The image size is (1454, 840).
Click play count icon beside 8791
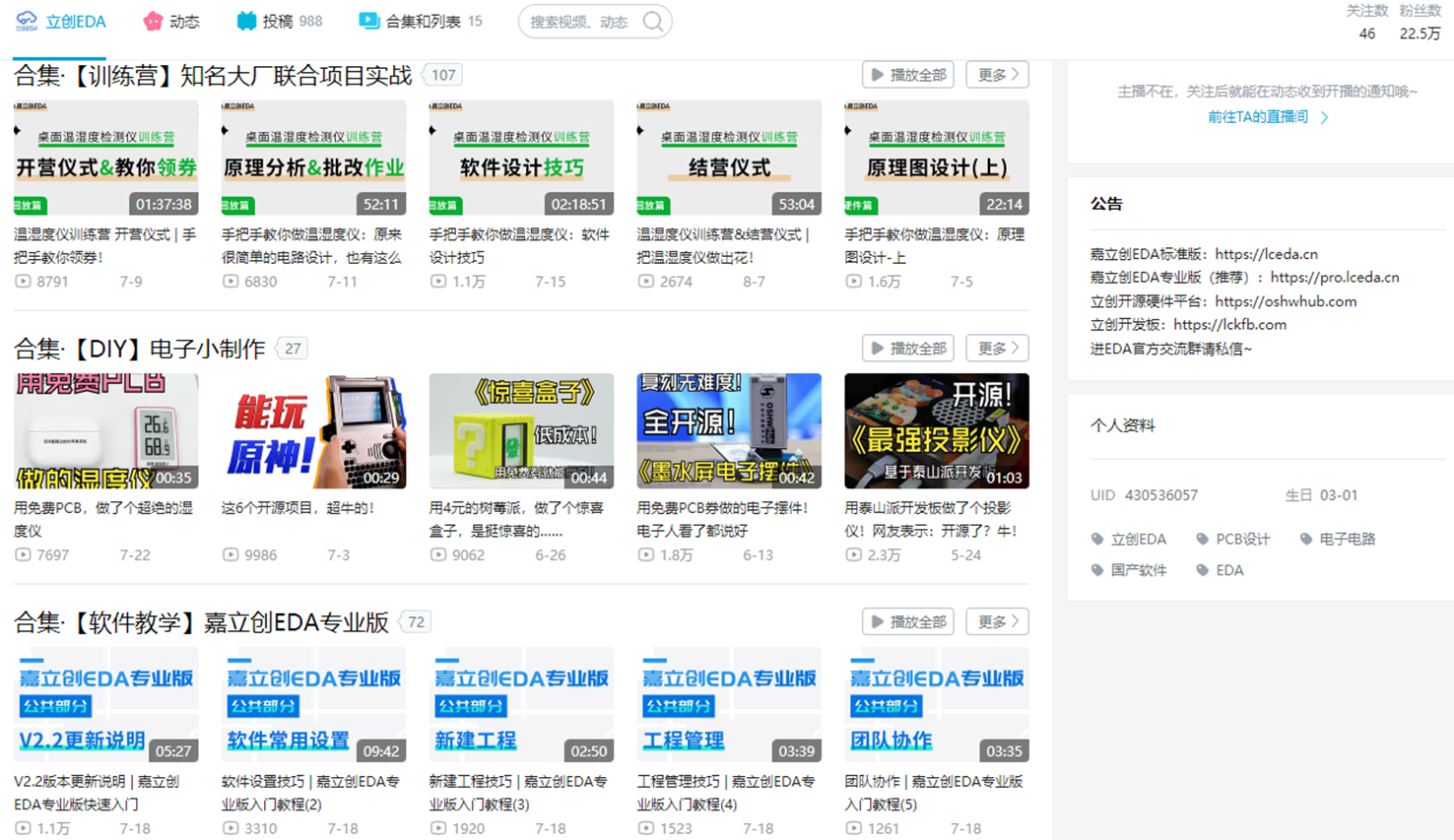pos(23,282)
